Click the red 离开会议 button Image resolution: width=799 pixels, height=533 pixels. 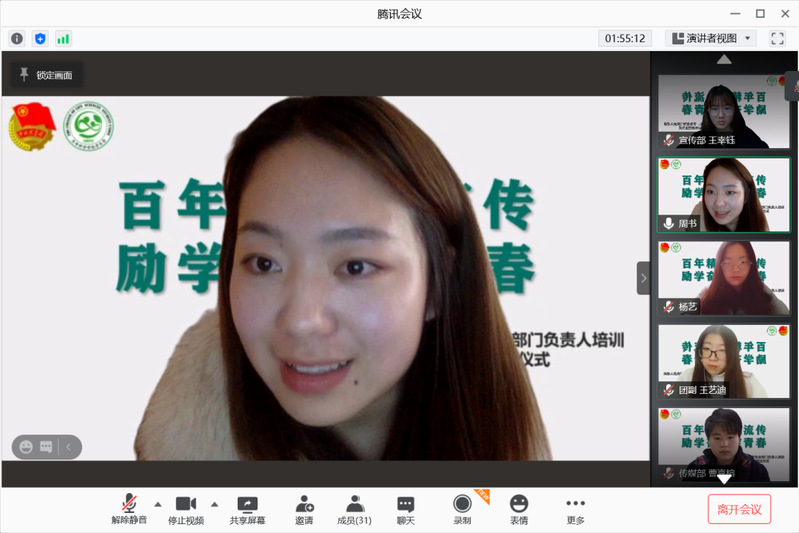point(739,509)
